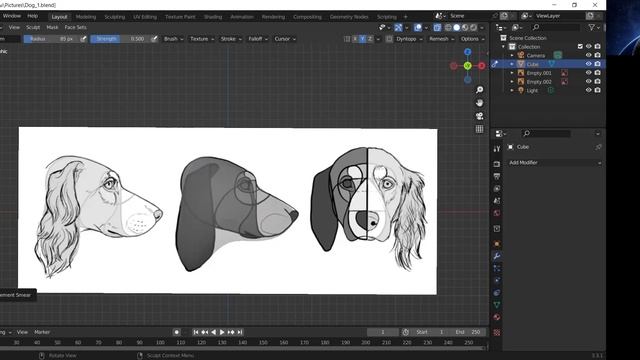Switch to the Layout workspace tab
The image size is (640, 360).
coord(59,17)
